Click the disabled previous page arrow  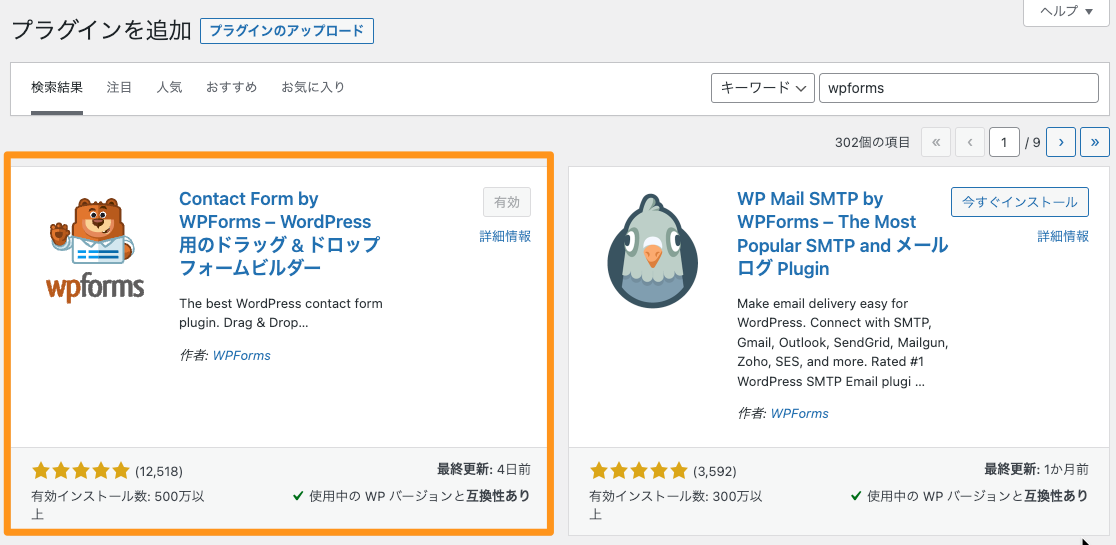pos(969,142)
